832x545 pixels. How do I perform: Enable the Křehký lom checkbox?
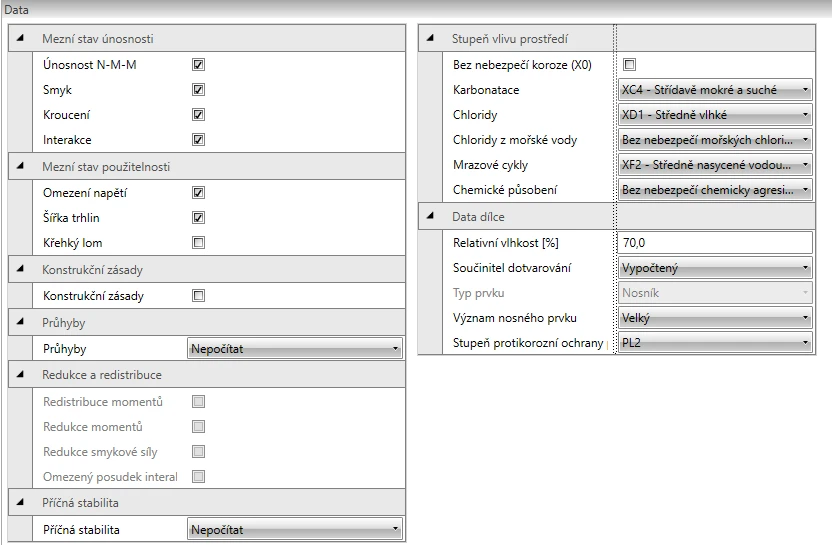pyautogui.click(x=198, y=243)
